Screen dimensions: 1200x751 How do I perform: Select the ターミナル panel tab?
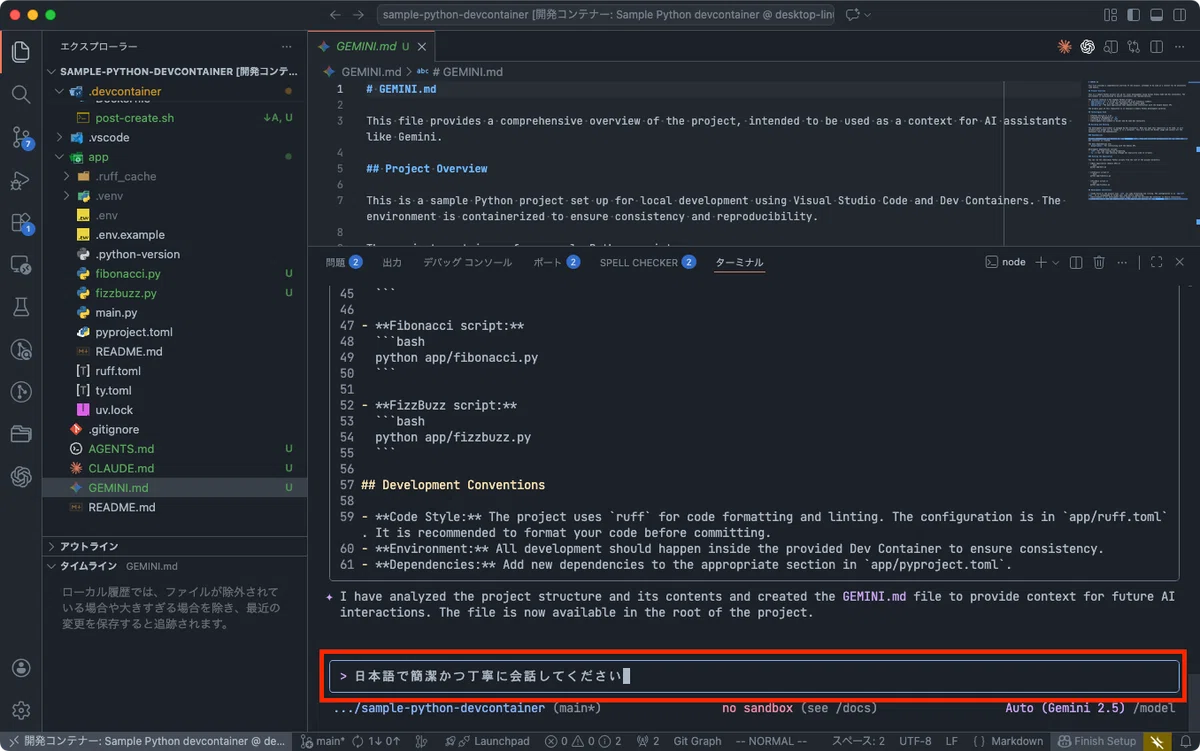click(x=739, y=262)
